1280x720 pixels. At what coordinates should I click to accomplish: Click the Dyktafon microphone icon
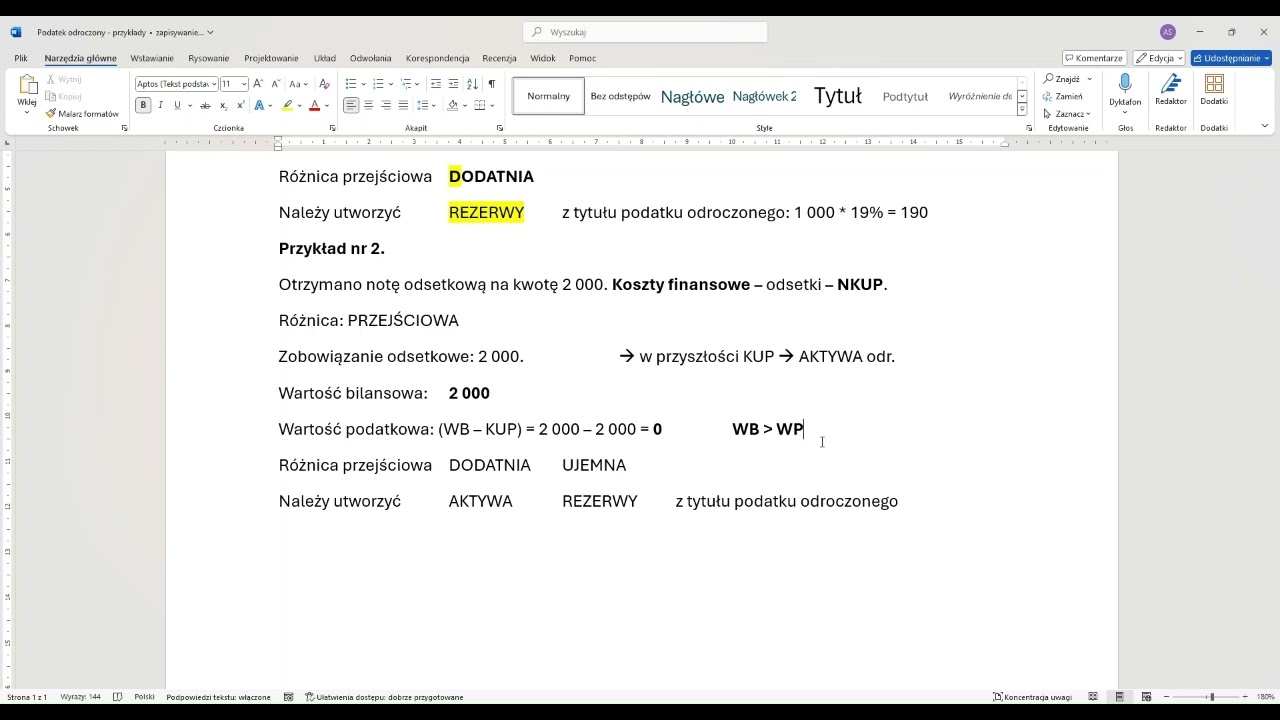tap(1125, 84)
